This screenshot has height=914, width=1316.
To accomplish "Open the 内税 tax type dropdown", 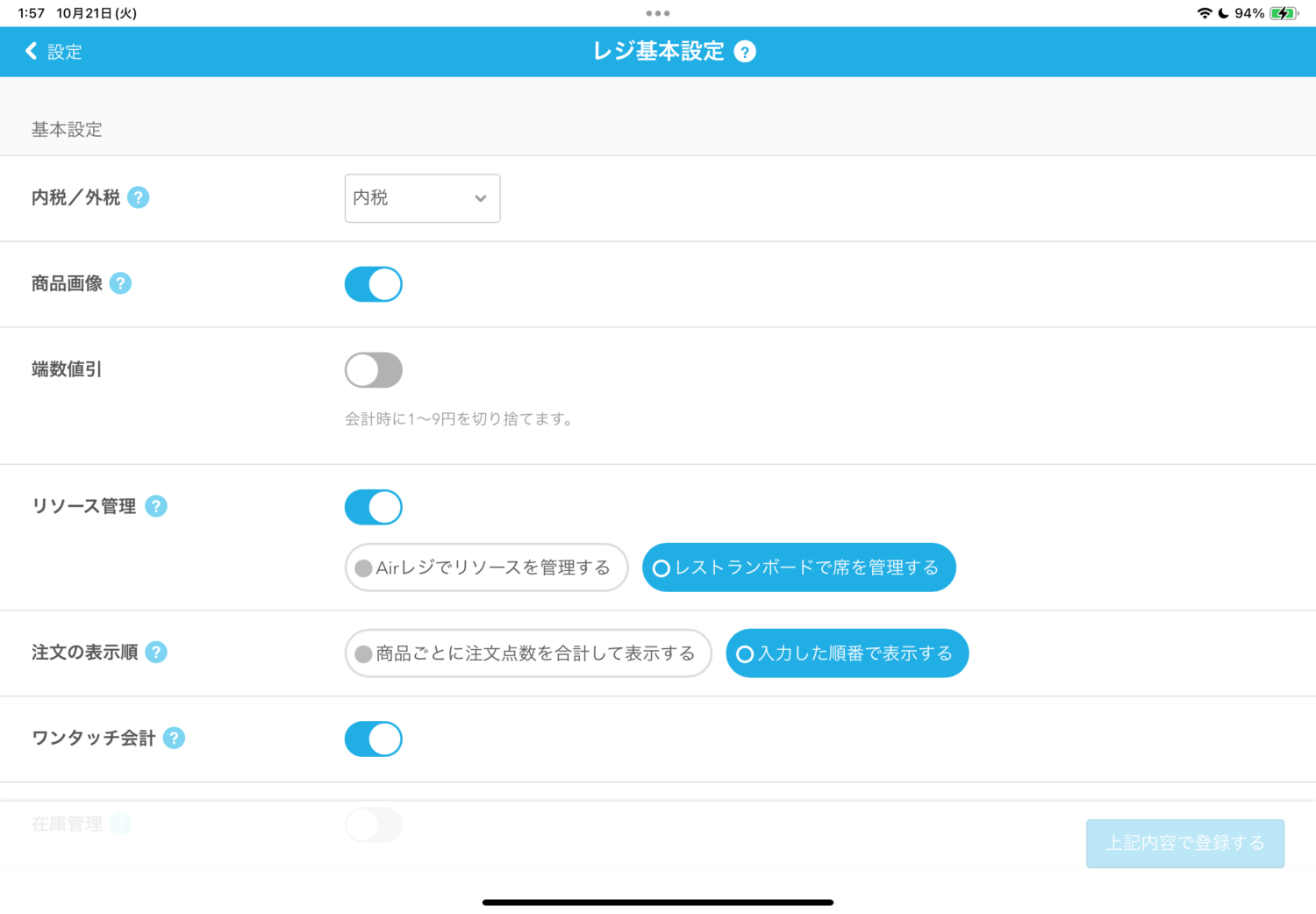I will [x=422, y=198].
